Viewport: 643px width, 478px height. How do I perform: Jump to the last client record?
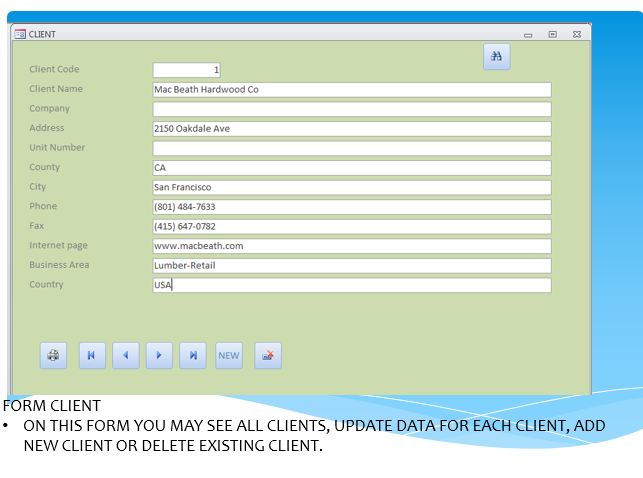click(x=193, y=355)
